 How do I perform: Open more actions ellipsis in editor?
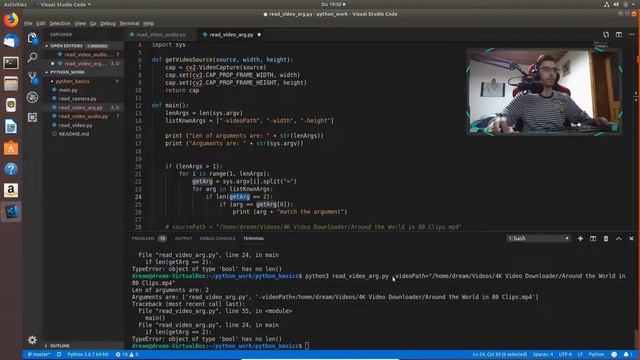631,35
